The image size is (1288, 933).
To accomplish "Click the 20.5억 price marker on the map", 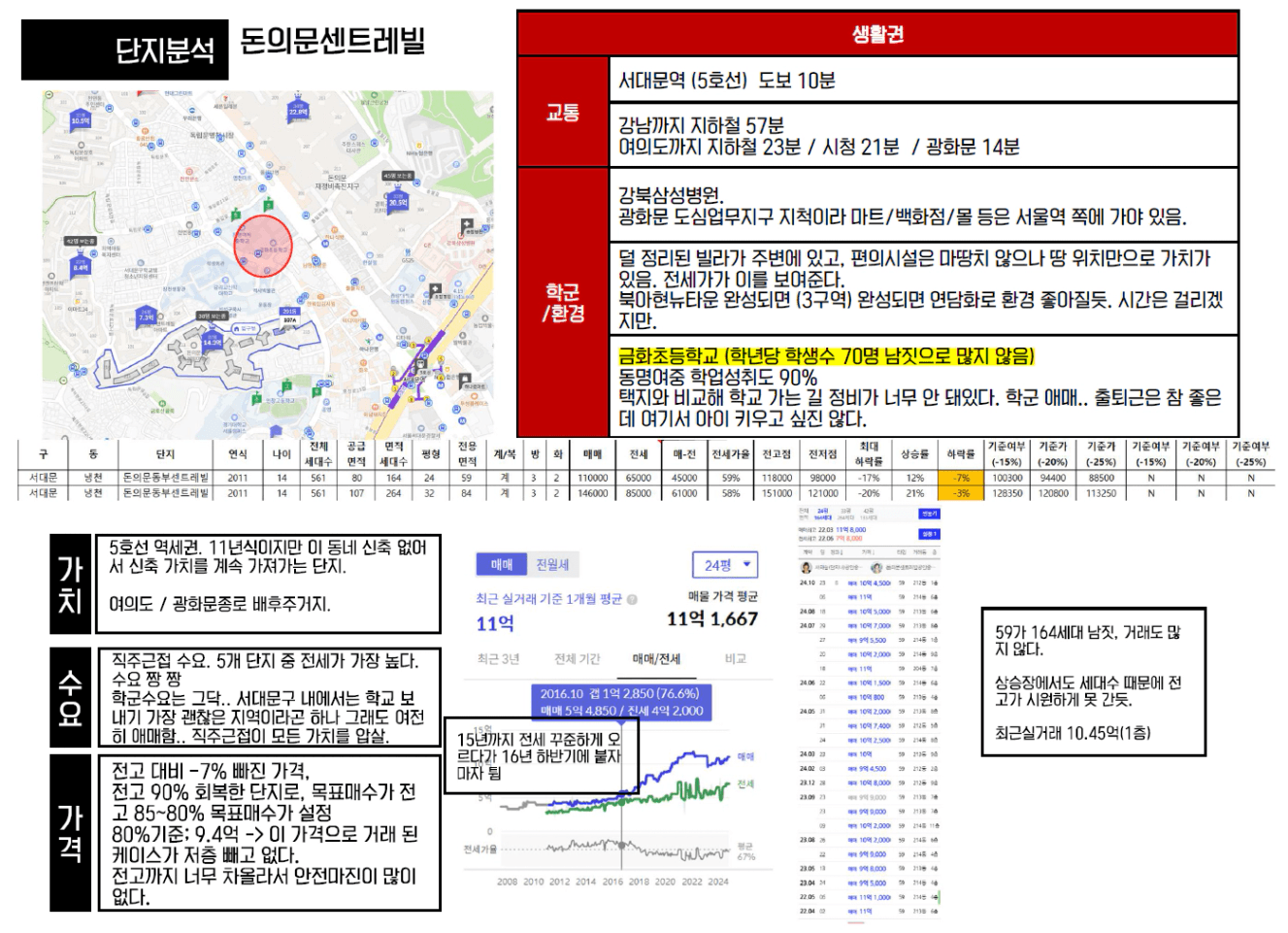I will [x=397, y=201].
